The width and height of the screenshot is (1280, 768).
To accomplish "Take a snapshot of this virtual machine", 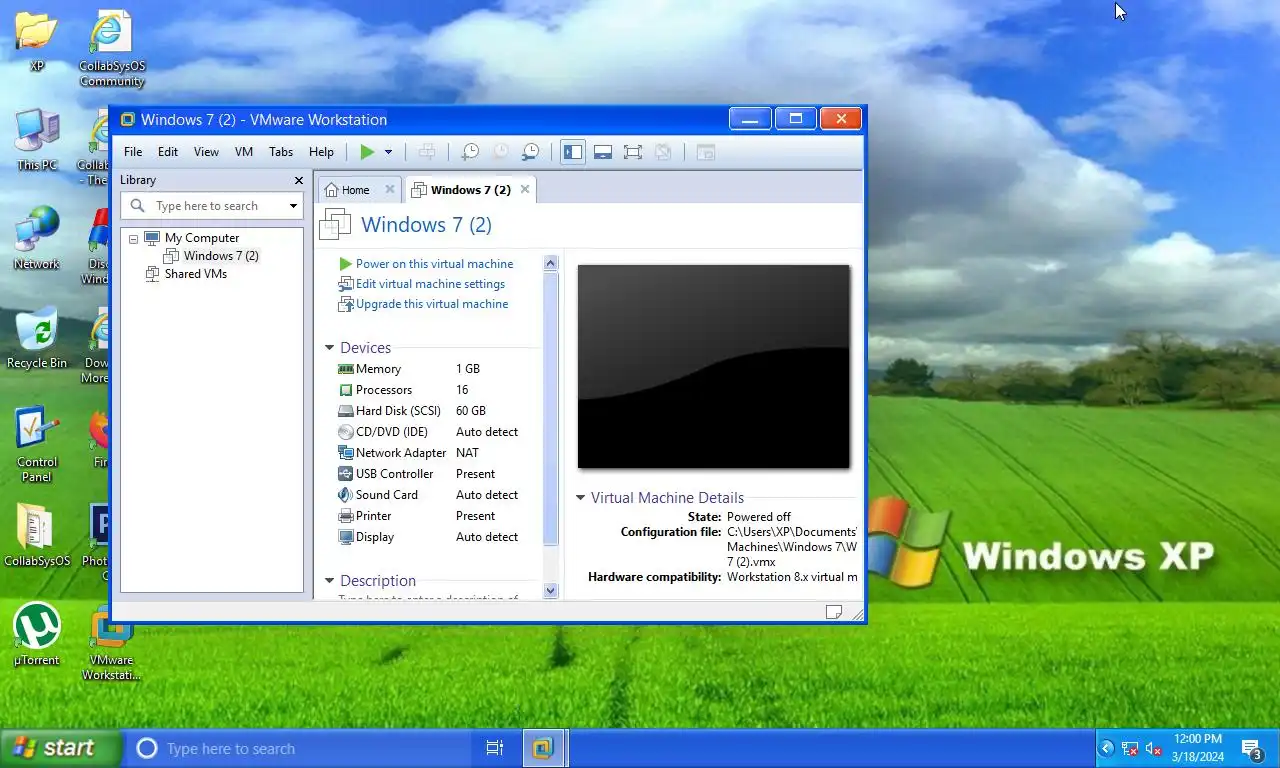I will 469,152.
